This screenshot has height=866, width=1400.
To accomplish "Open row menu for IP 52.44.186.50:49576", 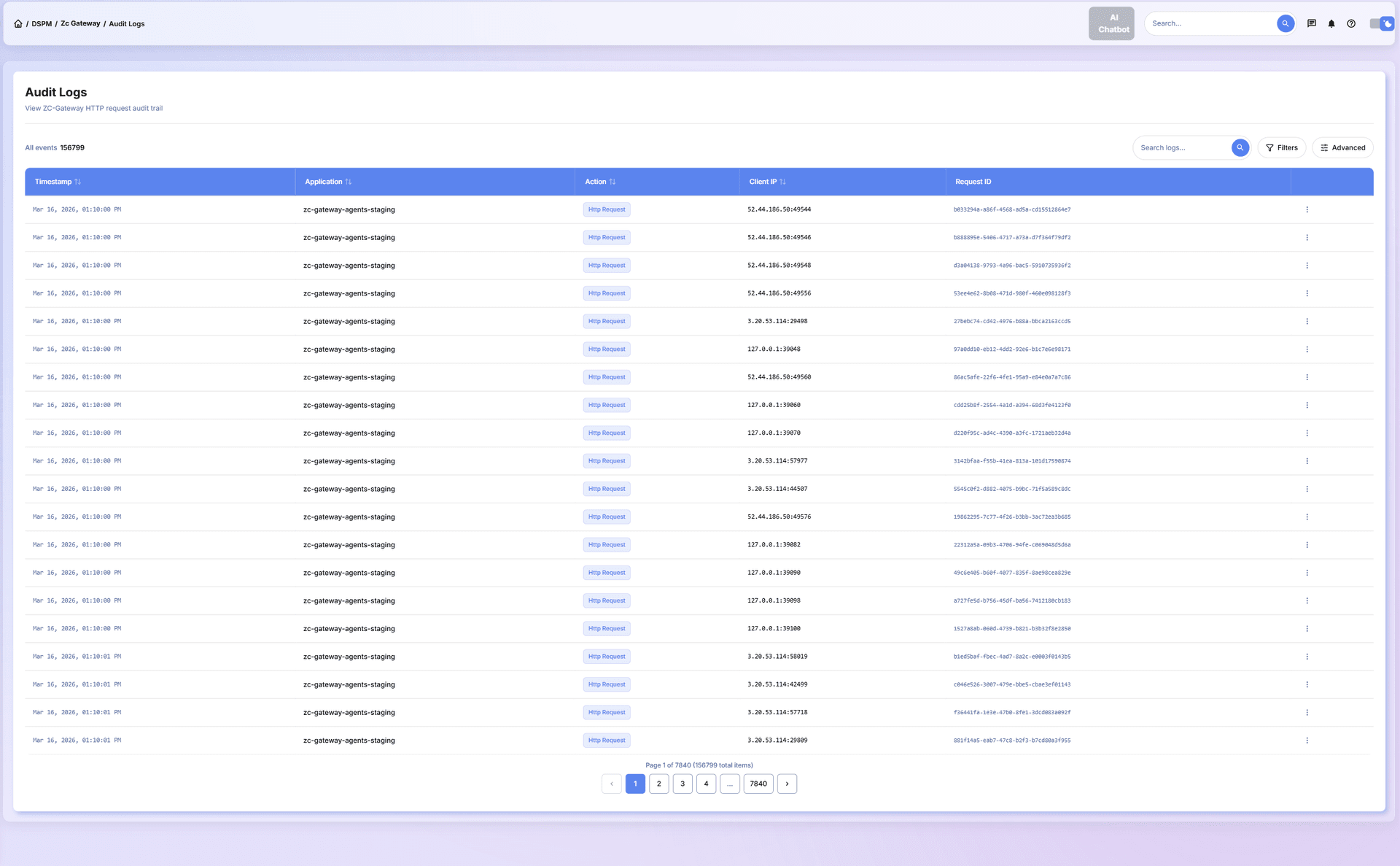I will [1307, 517].
